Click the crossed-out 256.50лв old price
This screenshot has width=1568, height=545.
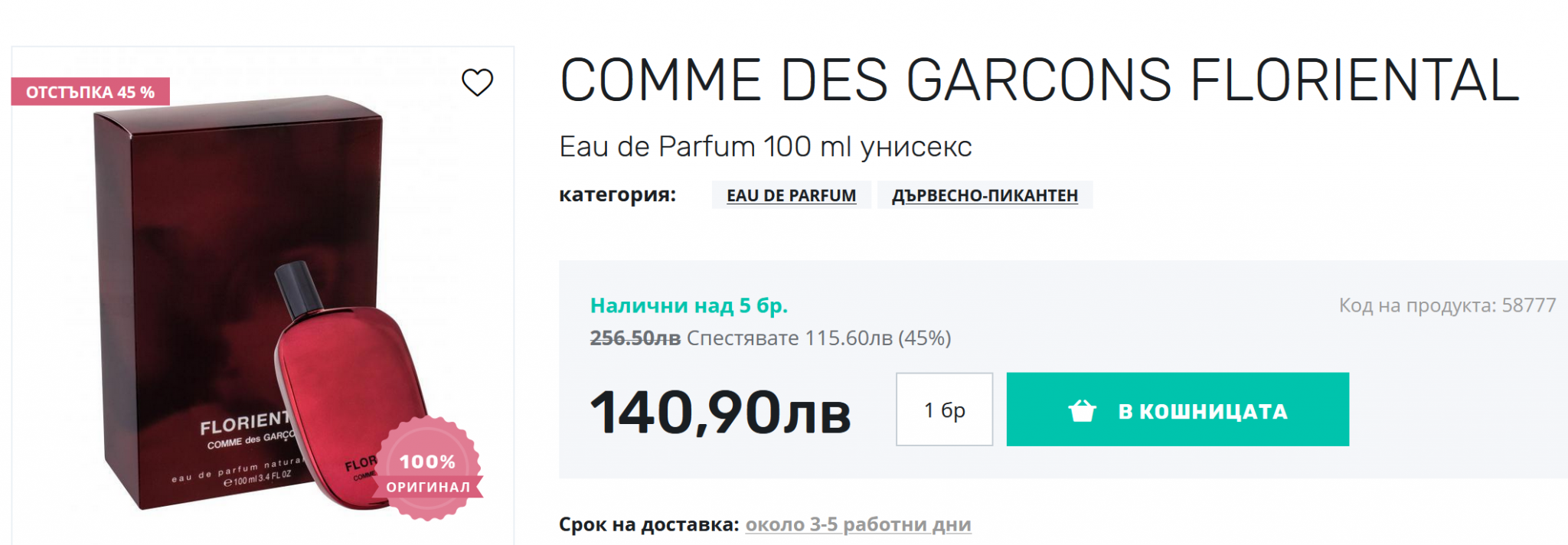point(635,338)
